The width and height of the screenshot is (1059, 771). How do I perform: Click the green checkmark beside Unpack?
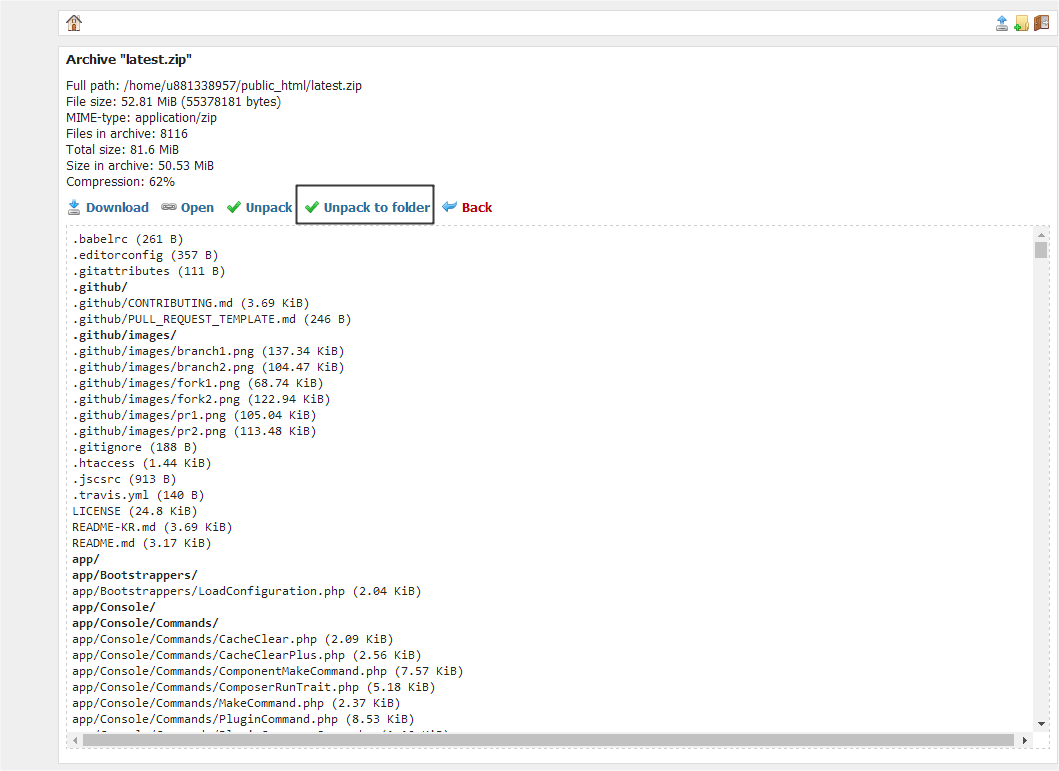(234, 207)
